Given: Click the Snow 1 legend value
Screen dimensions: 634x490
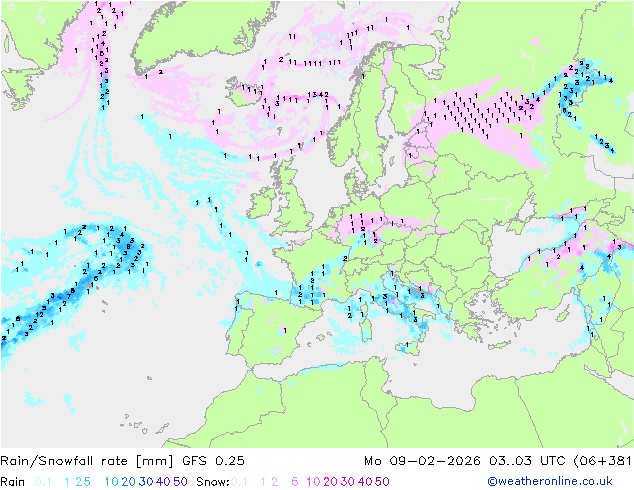Looking at the screenshot, I should coord(263,482).
